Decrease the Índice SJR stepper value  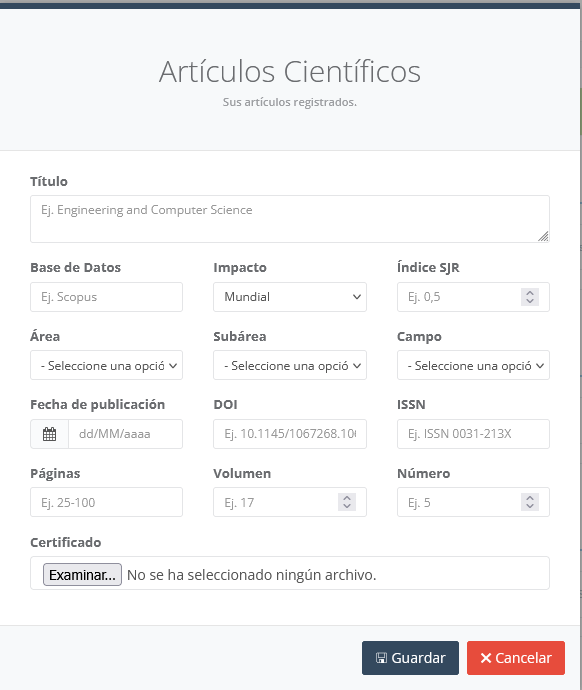click(530, 301)
